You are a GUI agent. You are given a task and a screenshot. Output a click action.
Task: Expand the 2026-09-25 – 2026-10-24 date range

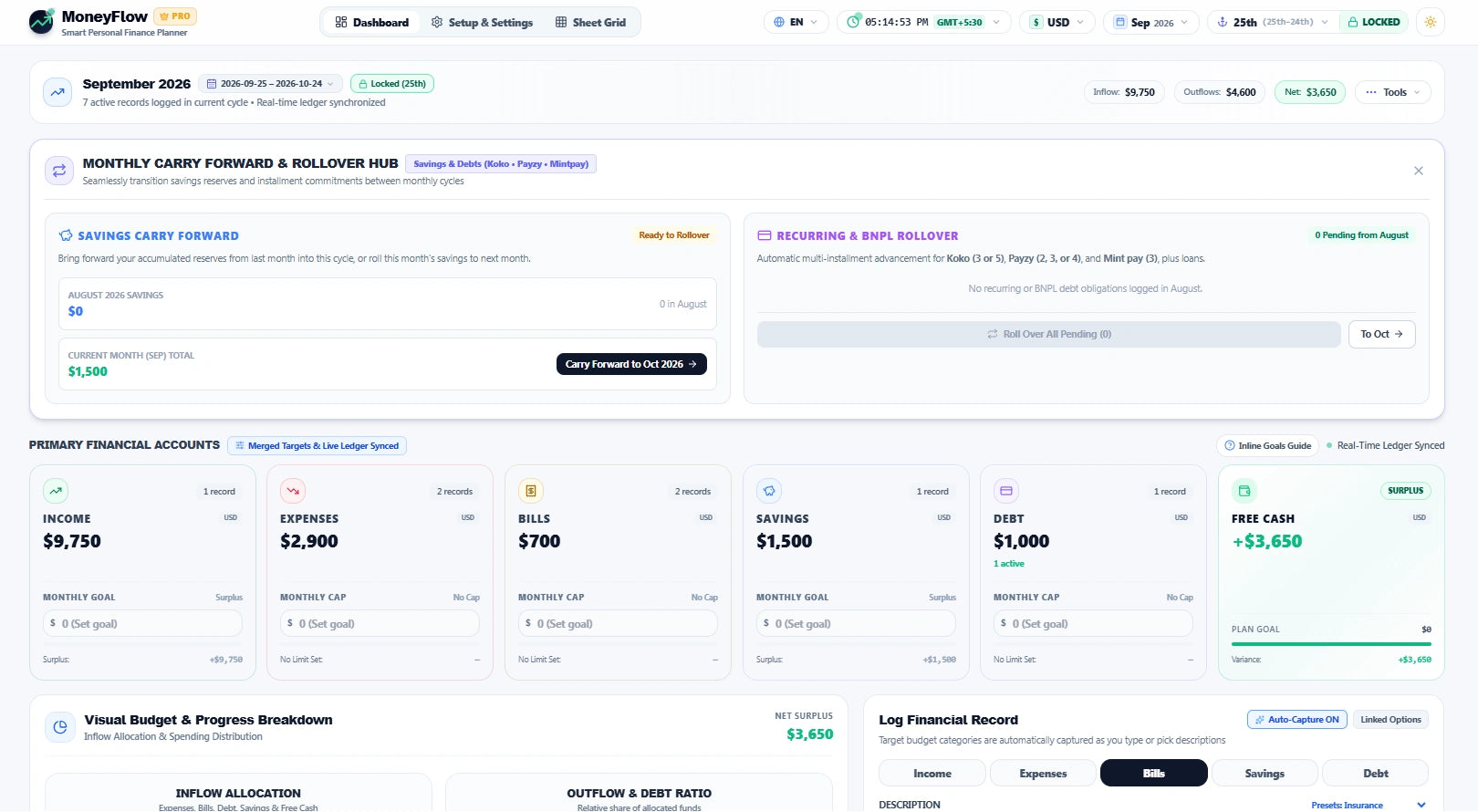pos(271,84)
